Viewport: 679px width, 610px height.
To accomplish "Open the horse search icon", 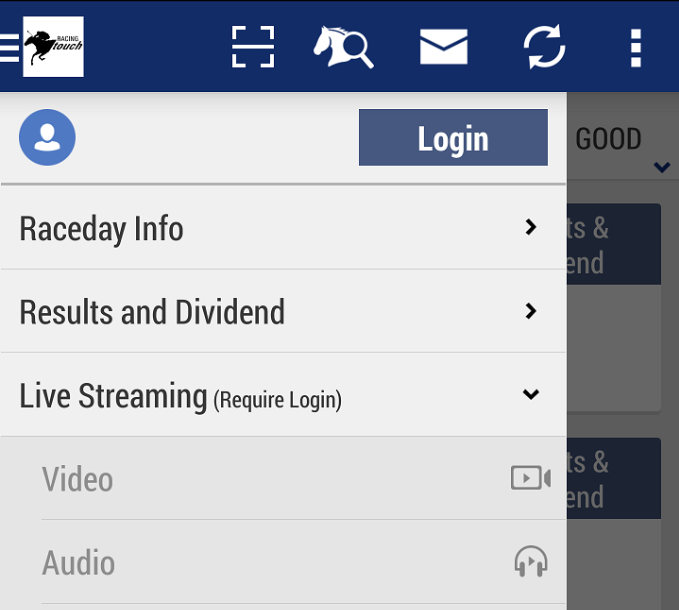I will point(343,47).
